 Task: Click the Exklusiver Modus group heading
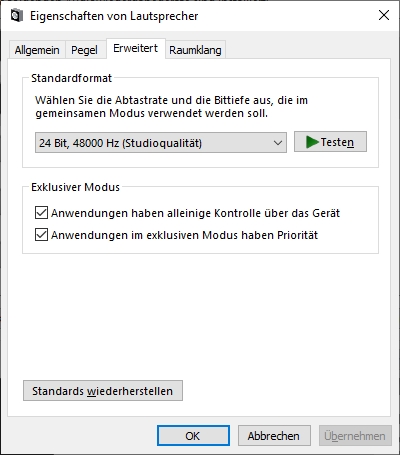pyautogui.click(x=75, y=187)
